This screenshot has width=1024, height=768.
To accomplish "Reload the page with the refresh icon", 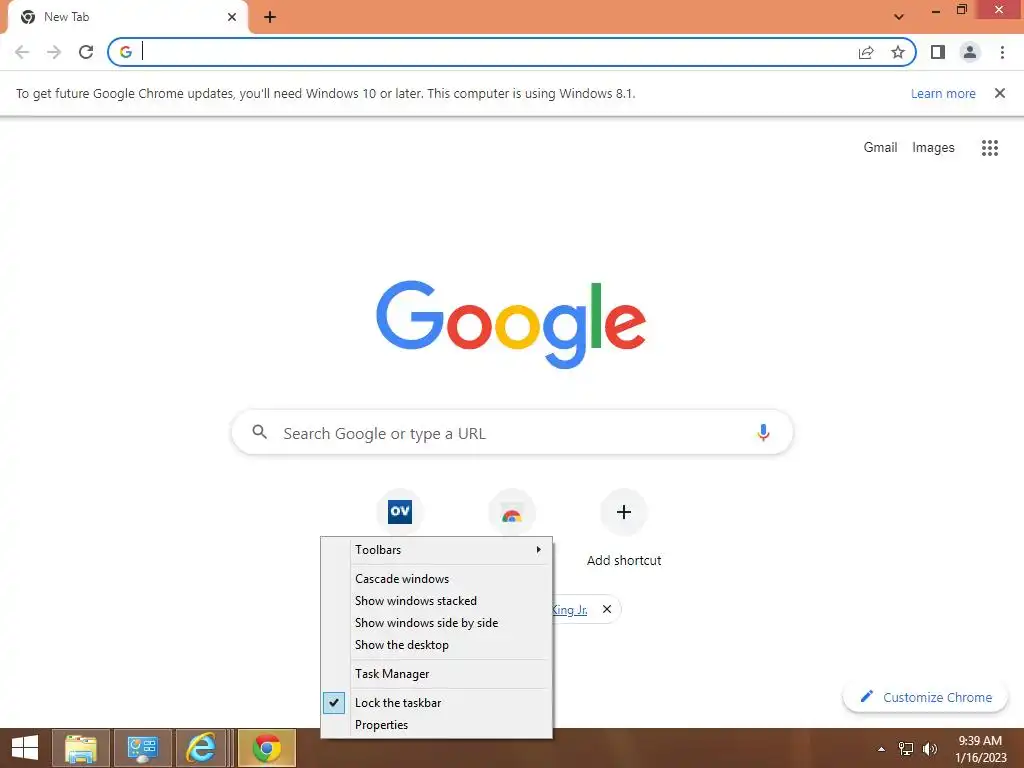I will 86,52.
